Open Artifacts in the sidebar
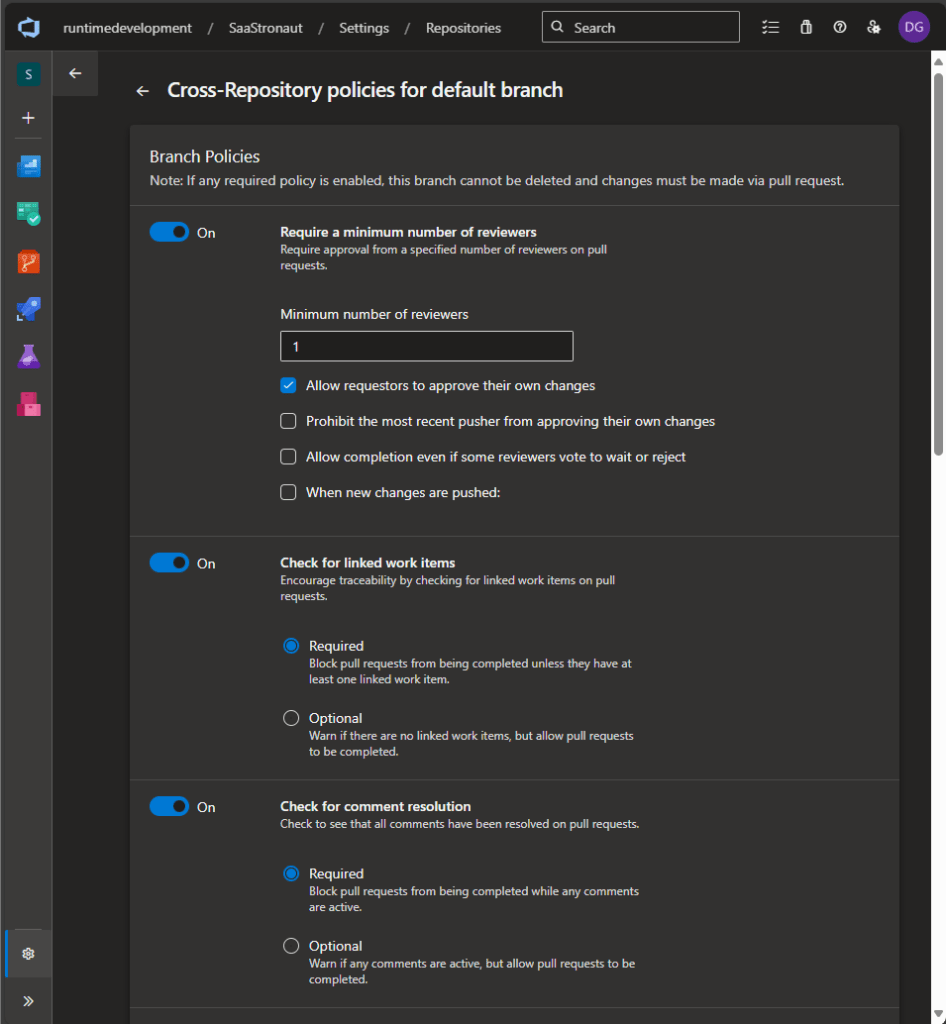The image size is (946, 1024). click(x=28, y=404)
